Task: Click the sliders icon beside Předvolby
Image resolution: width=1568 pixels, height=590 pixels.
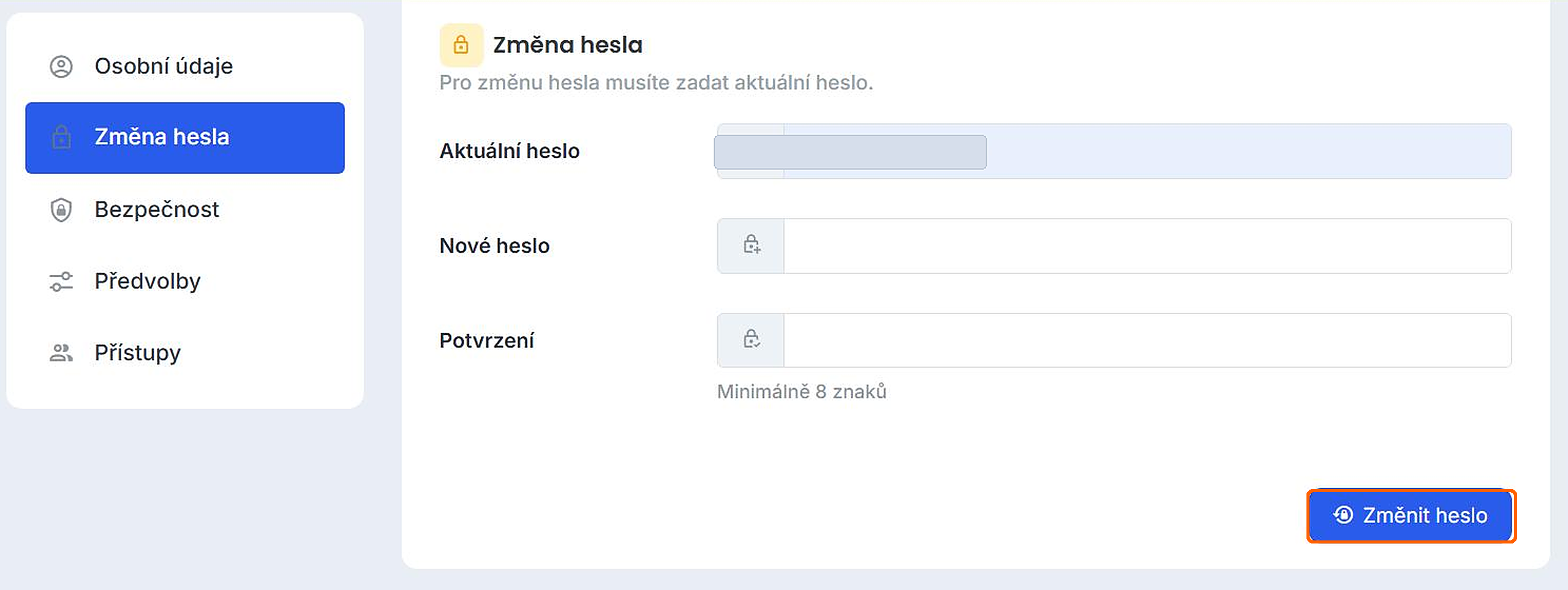Action: coord(61,282)
